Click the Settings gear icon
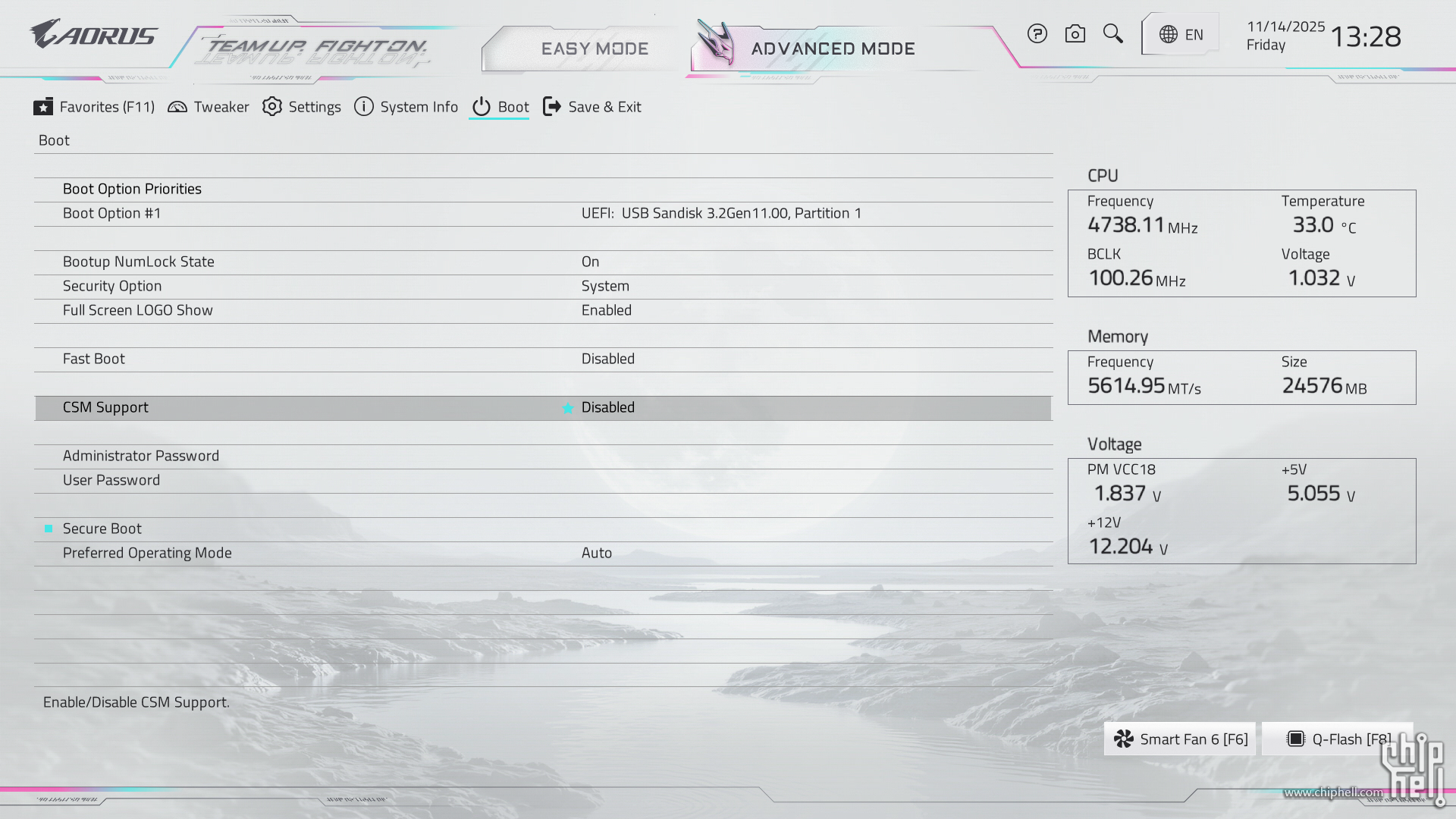Image resolution: width=1456 pixels, height=819 pixels. (x=272, y=107)
